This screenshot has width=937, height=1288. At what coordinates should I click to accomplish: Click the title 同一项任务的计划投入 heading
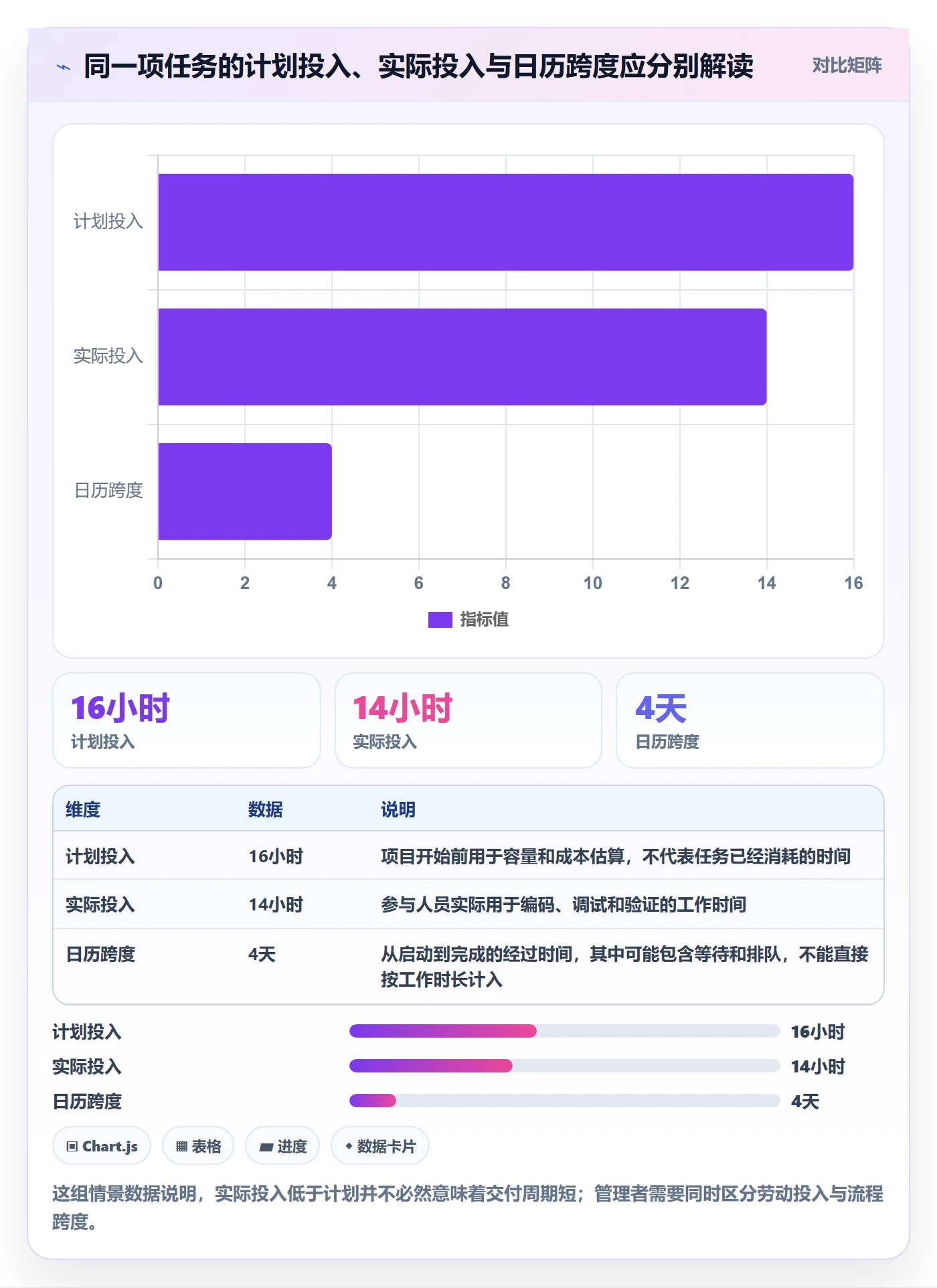418,66
